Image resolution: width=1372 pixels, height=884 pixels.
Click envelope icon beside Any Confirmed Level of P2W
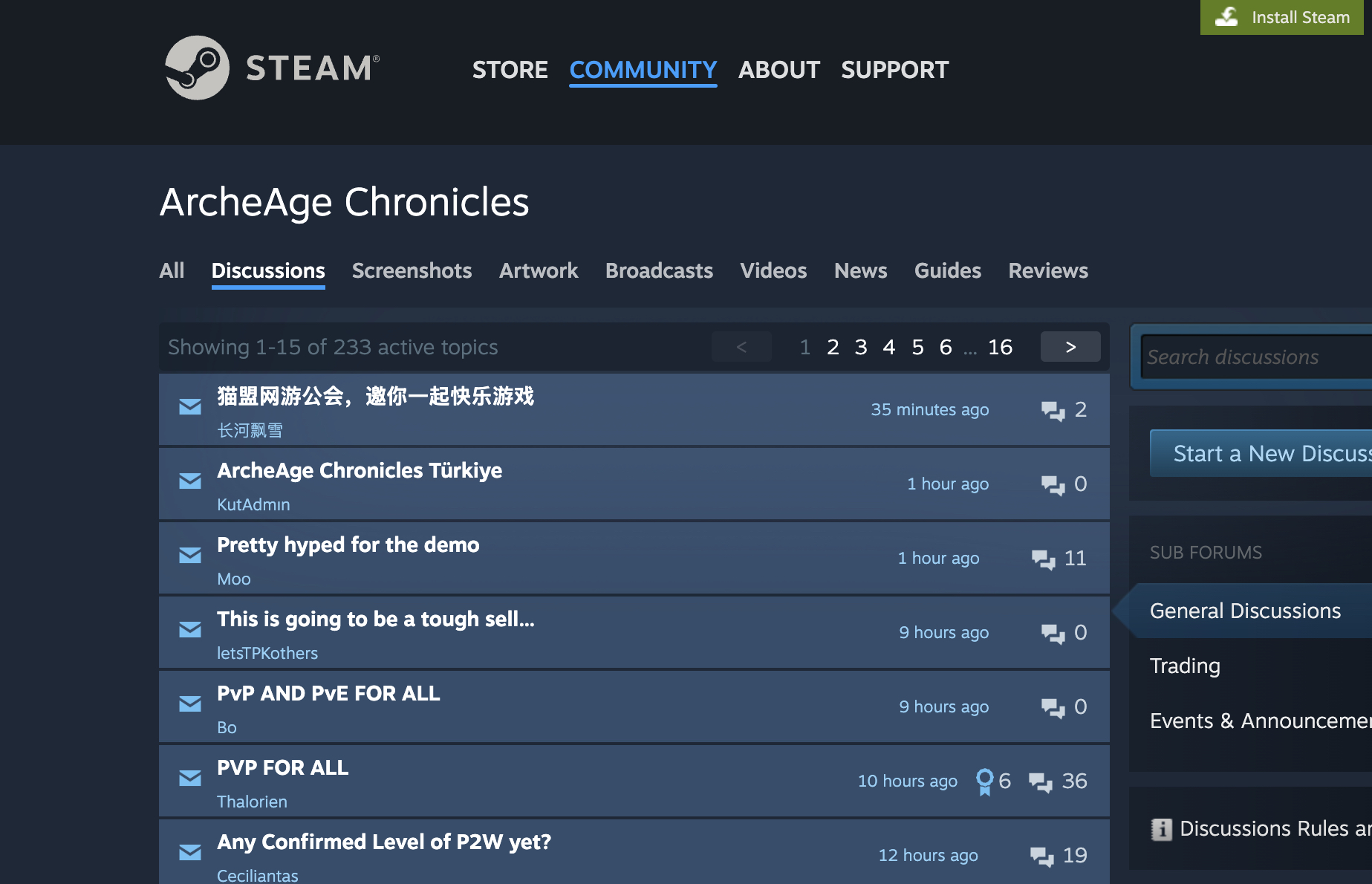[x=190, y=852]
